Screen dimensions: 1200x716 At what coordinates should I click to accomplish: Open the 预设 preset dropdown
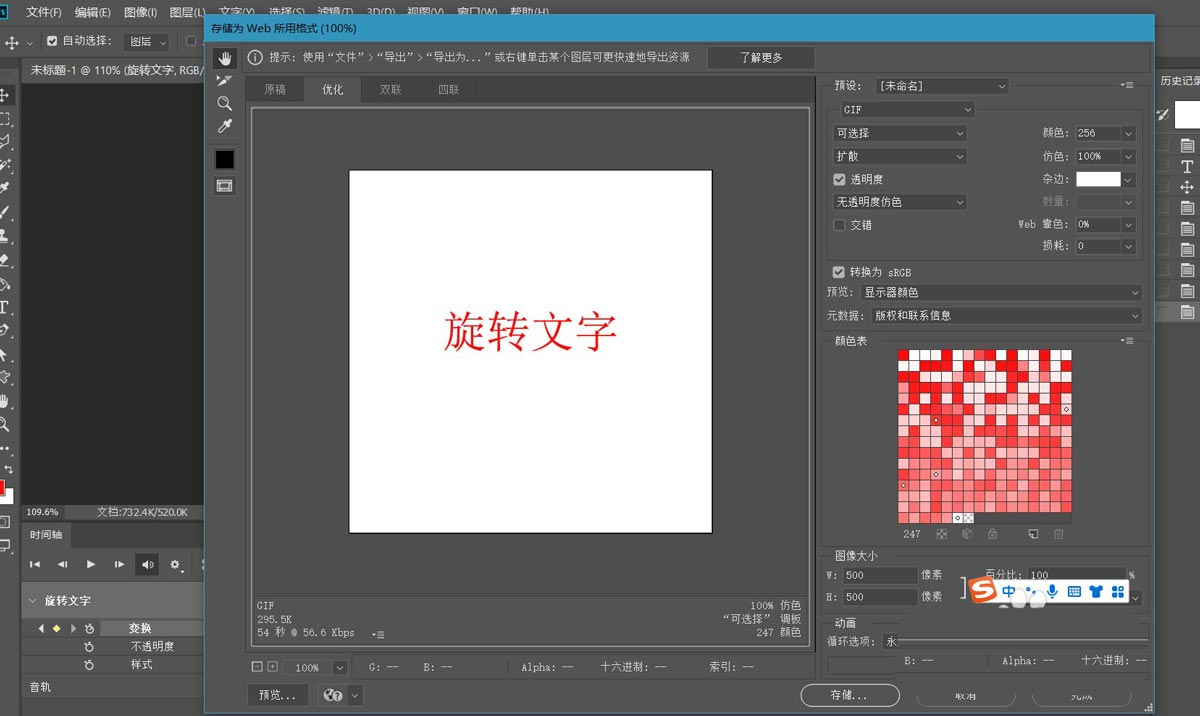coord(940,85)
